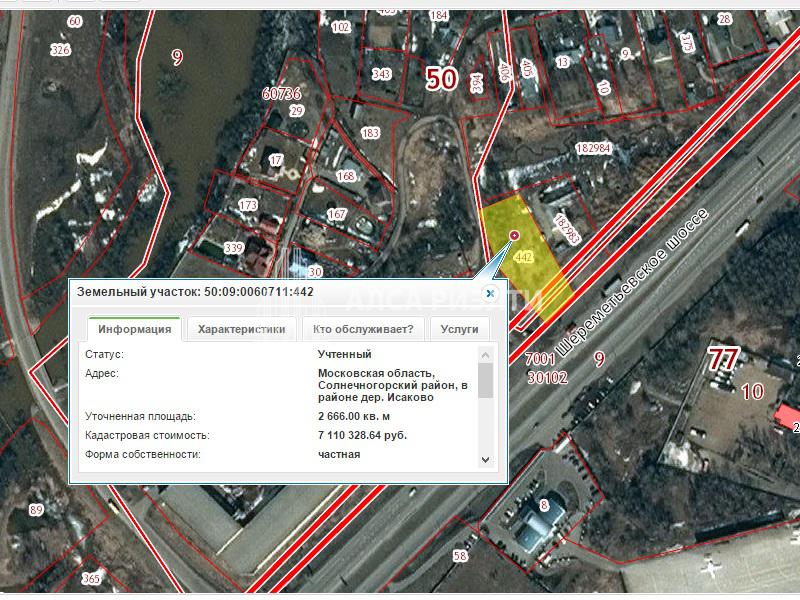
Task: Click parcel label 375
Action: (687, 42)
